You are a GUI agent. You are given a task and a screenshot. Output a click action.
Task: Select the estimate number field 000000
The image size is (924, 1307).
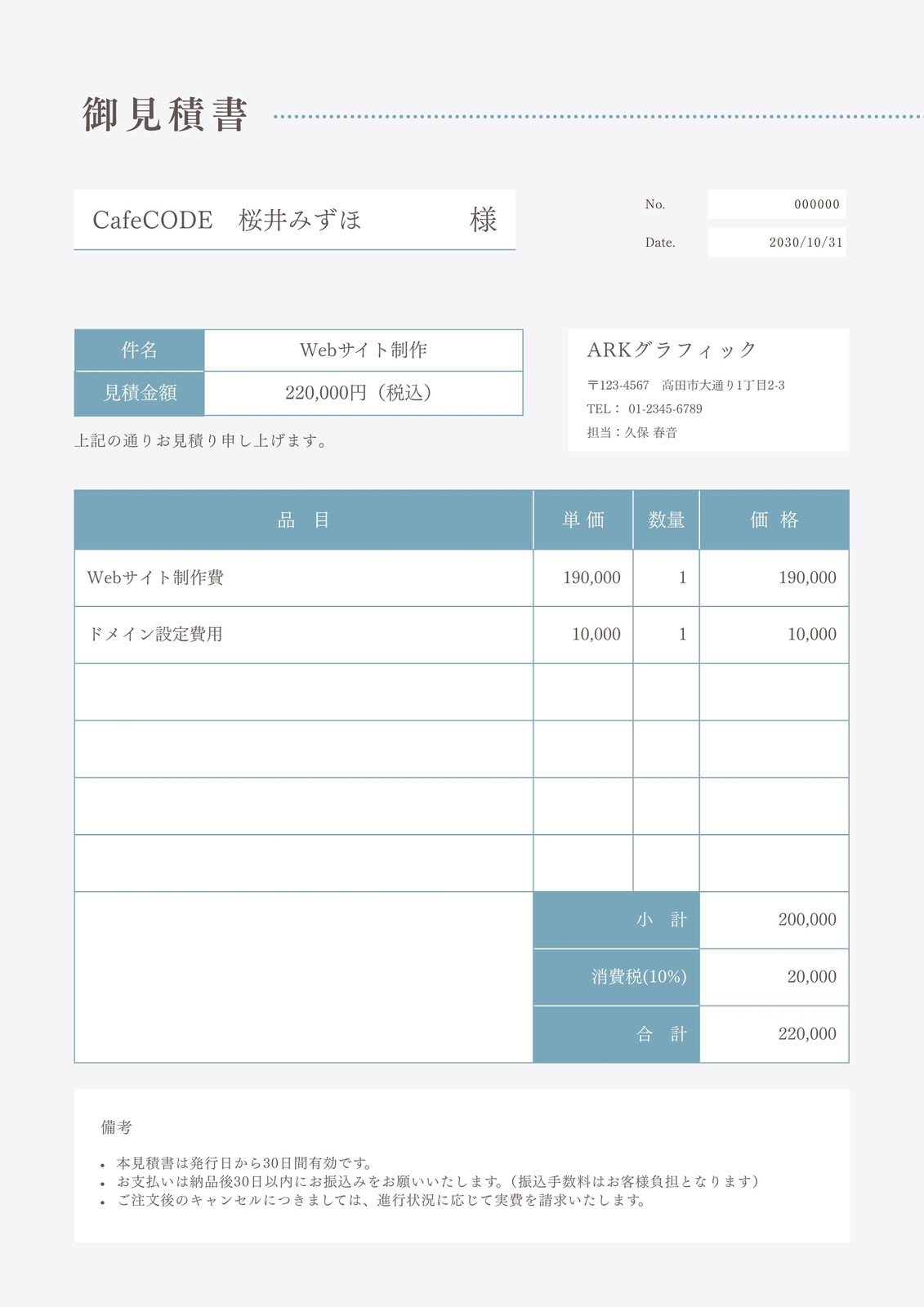(777, 204)
